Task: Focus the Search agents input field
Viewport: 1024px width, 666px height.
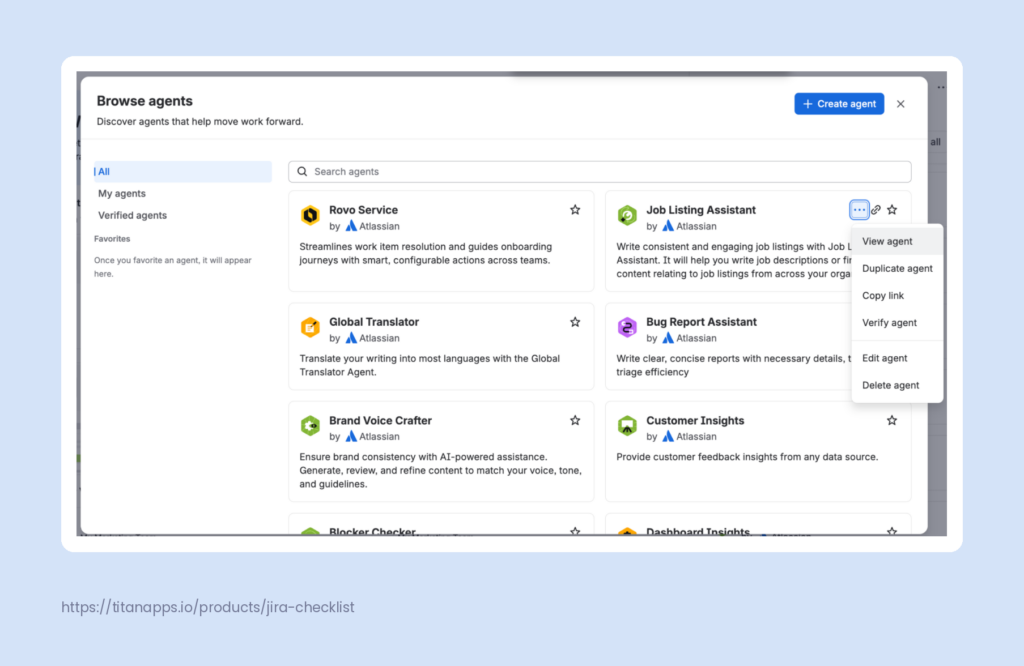Action: (600, 171)
